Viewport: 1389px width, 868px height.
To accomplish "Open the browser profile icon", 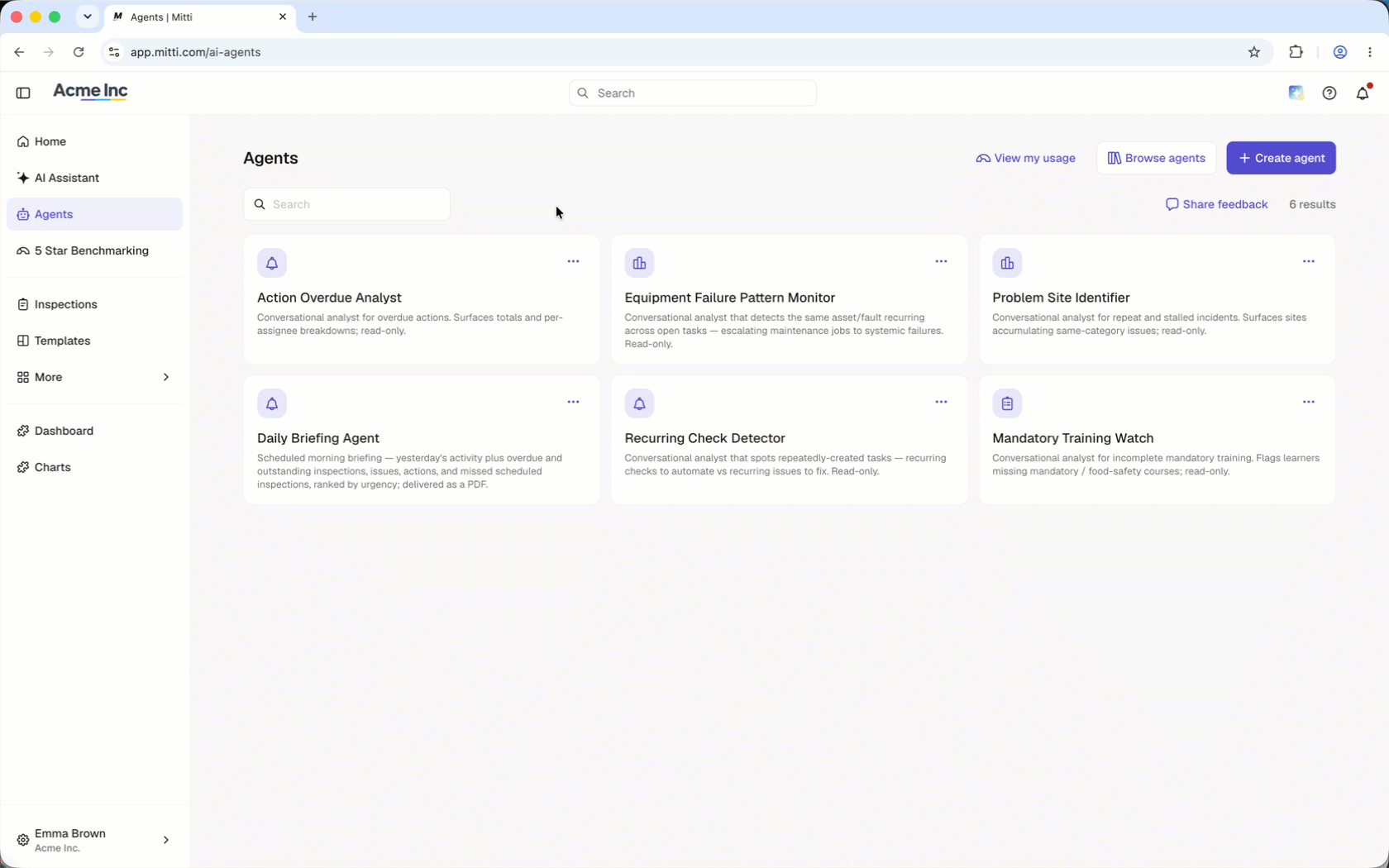I will point(1339,52).
